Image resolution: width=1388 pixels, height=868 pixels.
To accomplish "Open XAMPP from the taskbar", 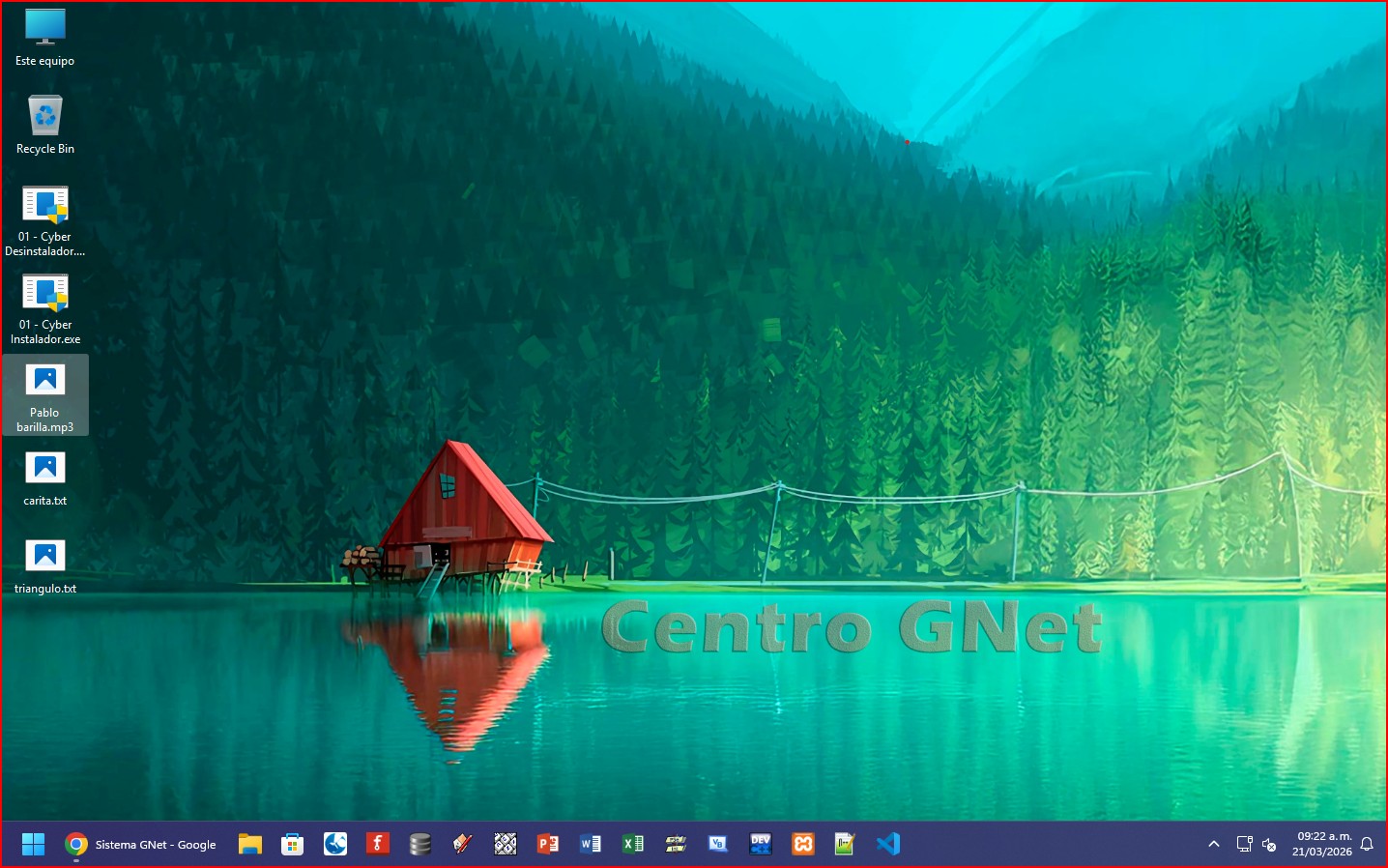I will click(803, 844).
